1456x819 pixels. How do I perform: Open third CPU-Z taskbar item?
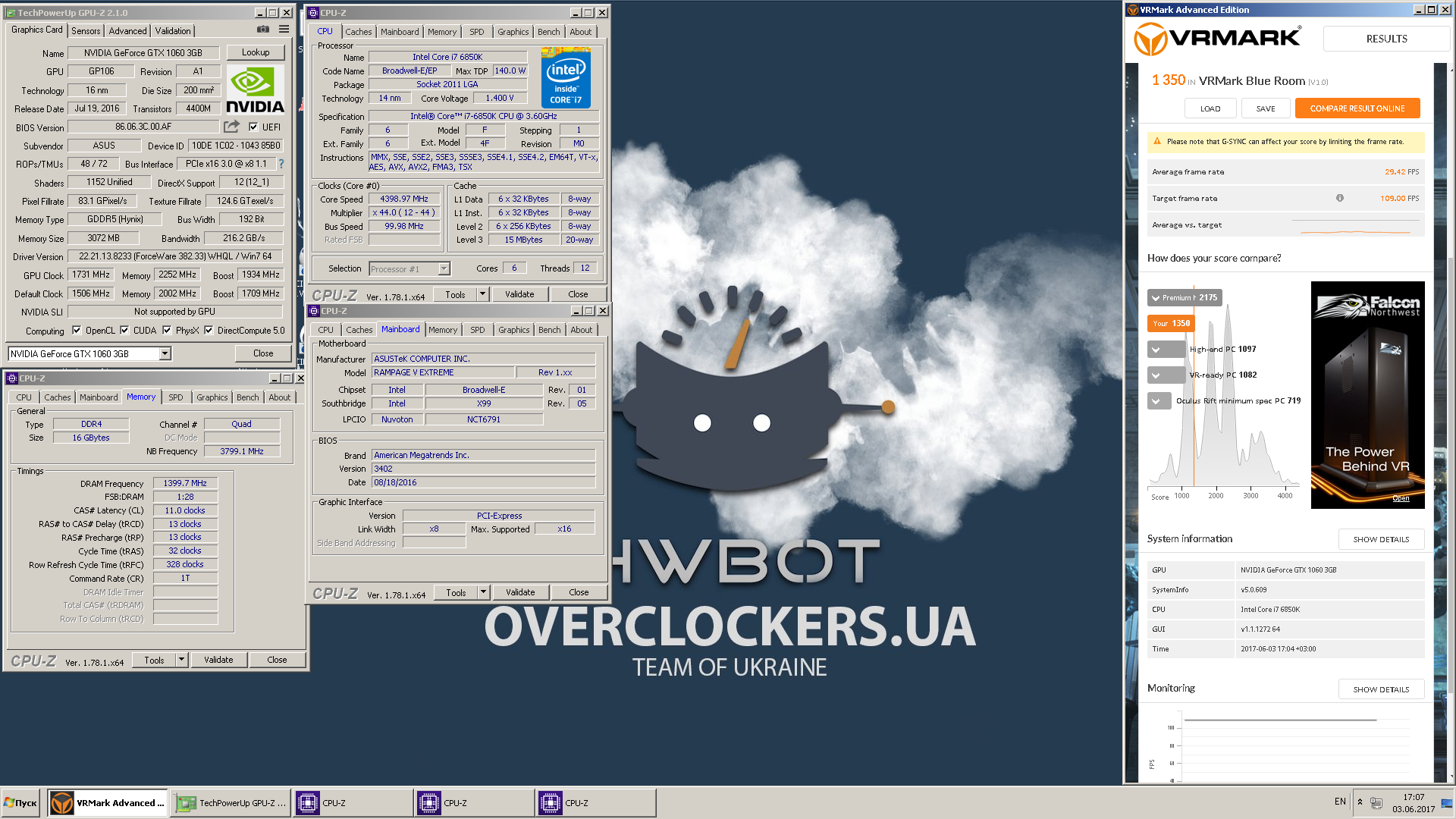pos(596,802)
